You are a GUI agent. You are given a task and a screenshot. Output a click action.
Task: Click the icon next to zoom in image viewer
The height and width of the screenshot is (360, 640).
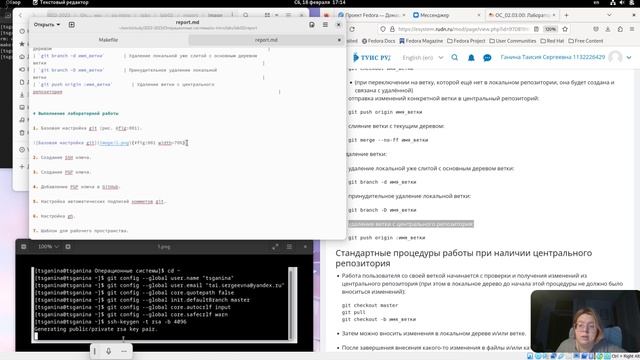click(68, 247)
